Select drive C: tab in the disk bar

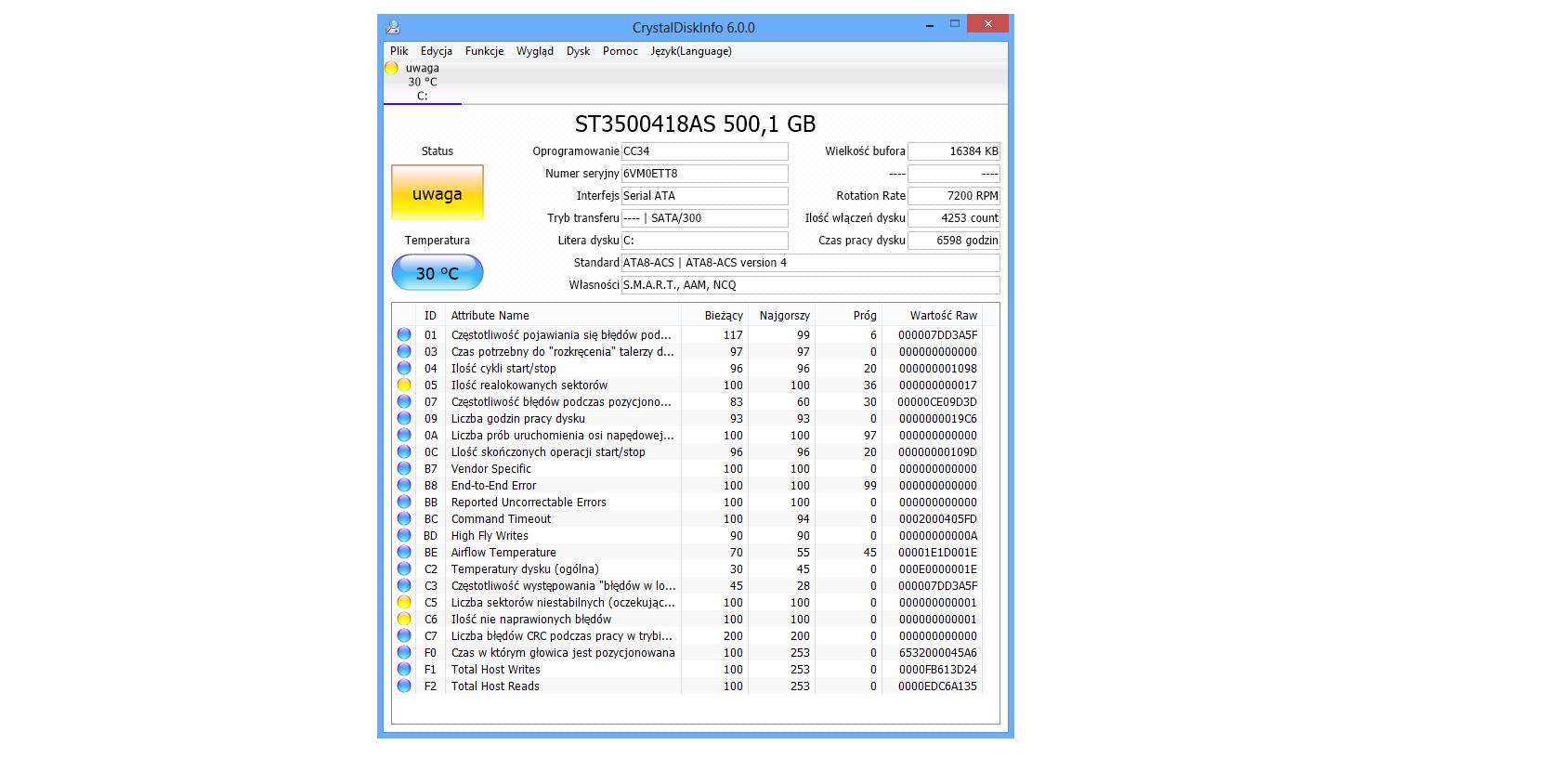(423, 82)
